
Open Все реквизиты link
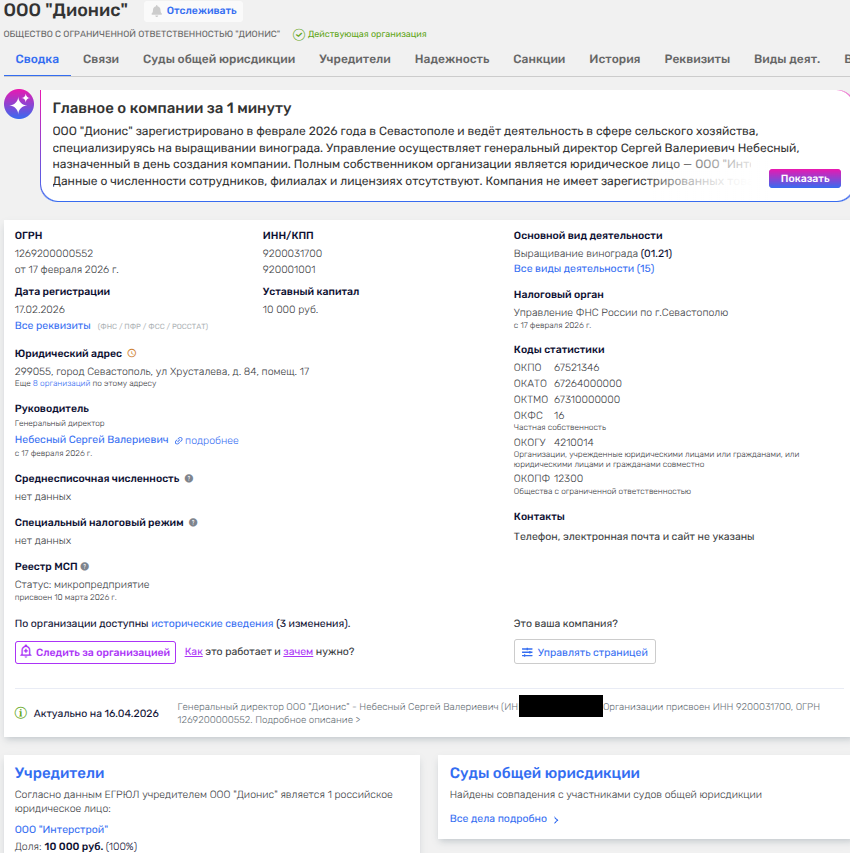(52, 326)
